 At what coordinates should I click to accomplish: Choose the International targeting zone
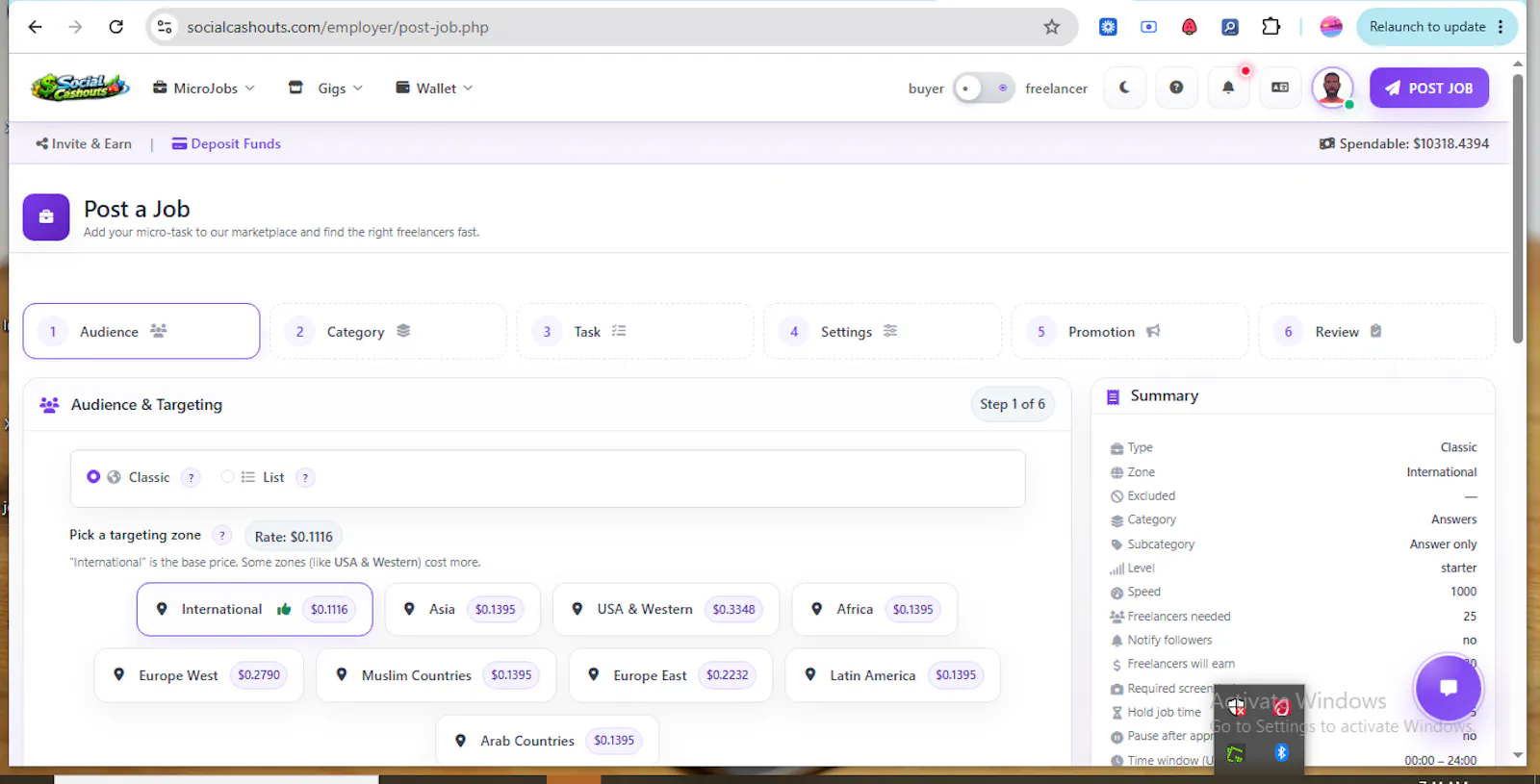click(x=254, y=609)
